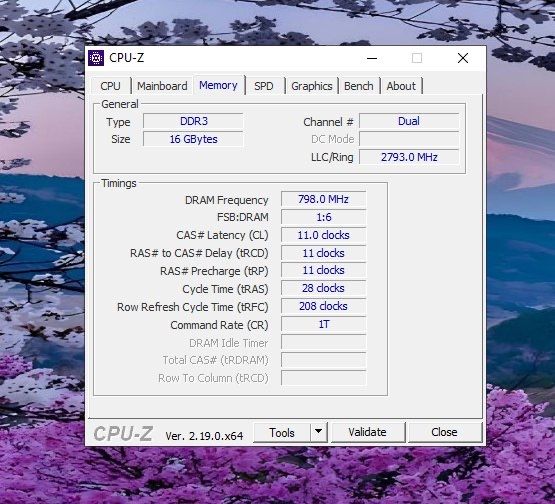This screenshot has height=504, width=555.
Task: Click the DRAM Frequency label
Action: click(227, 200)
